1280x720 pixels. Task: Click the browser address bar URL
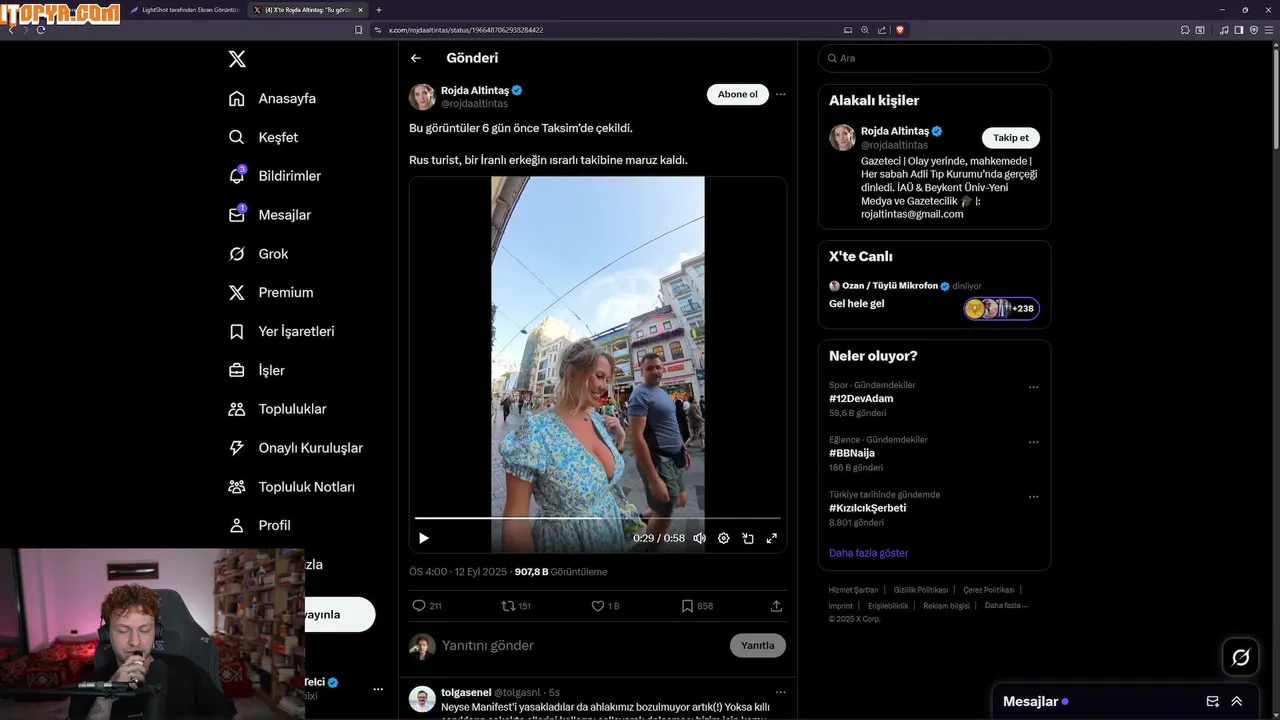(466, 30)
